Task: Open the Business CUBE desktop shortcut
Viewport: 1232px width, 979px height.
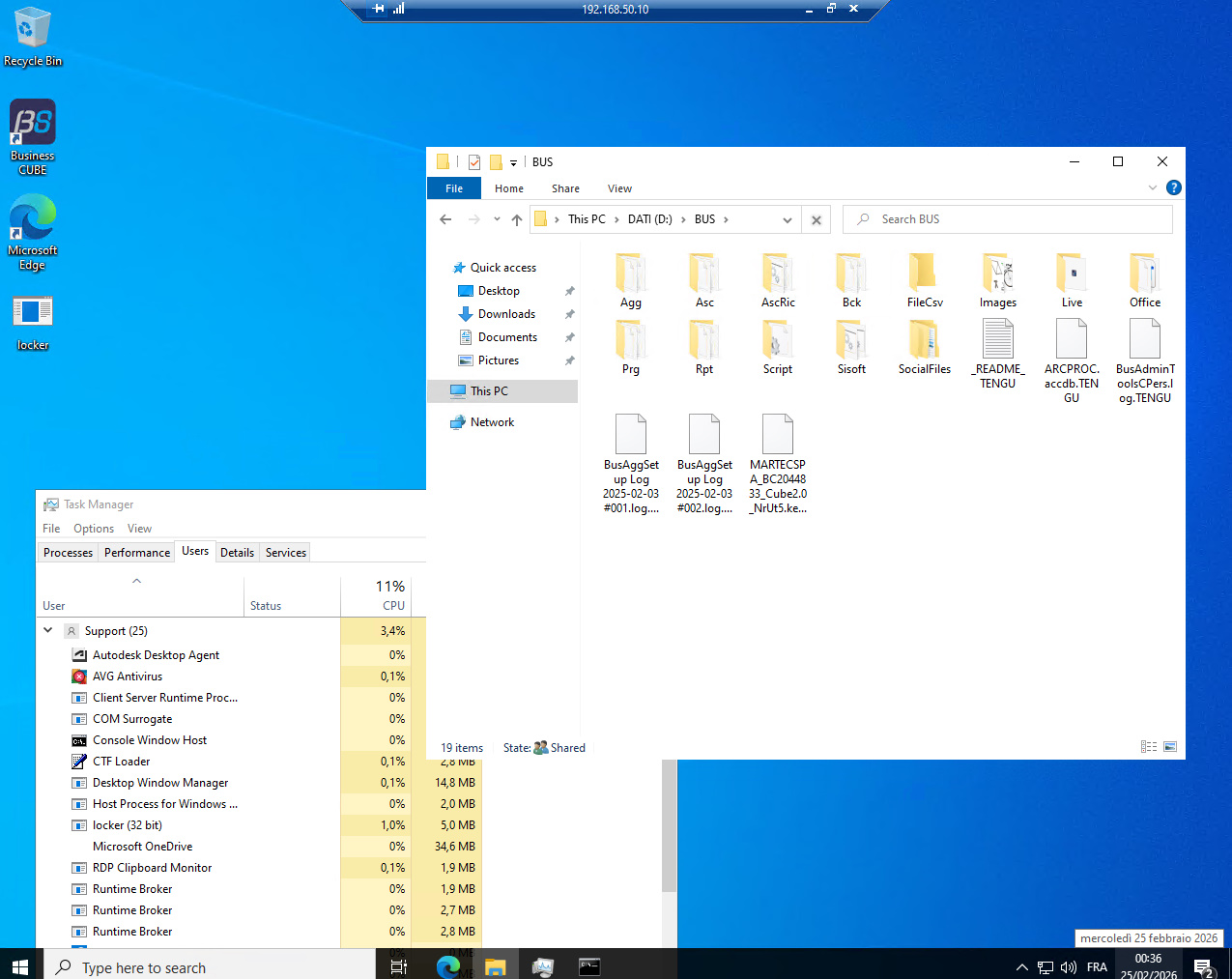Action: [33, 137]
